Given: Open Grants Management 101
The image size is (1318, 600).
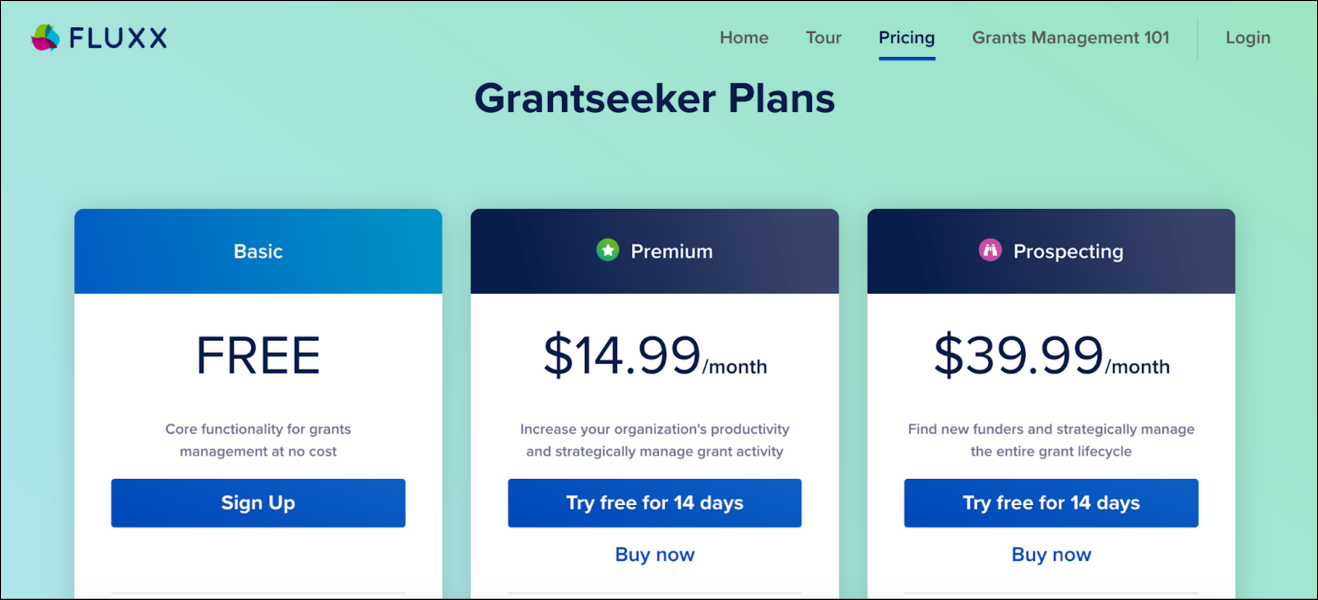Looking at the screenshot, I should click(1070, 37).
